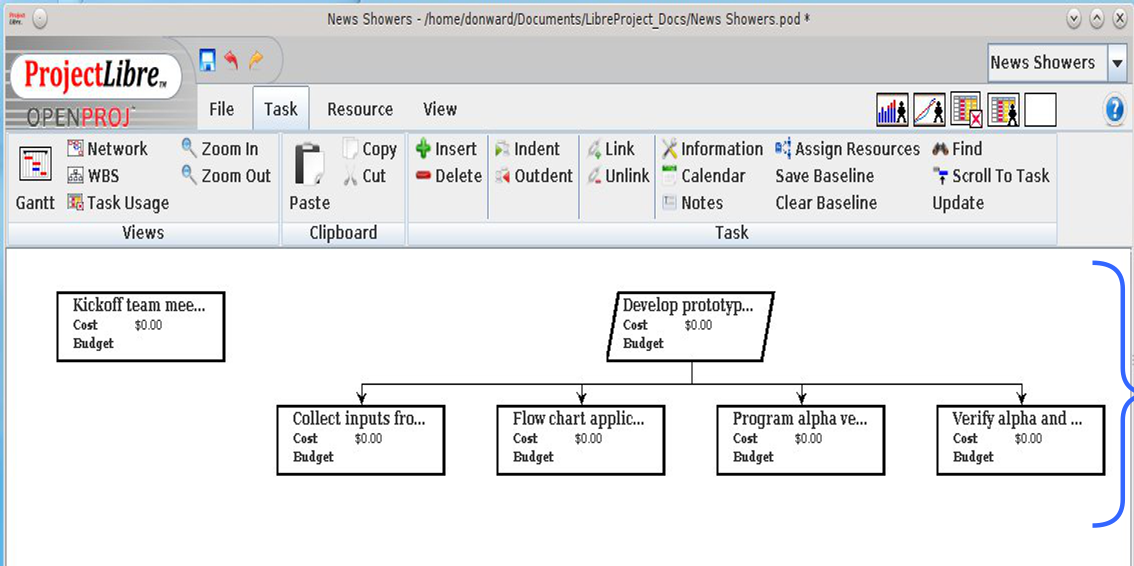Click the orange Redo arrow
The height and width of the screenshot is (566, 1134).
pos(256,60)
